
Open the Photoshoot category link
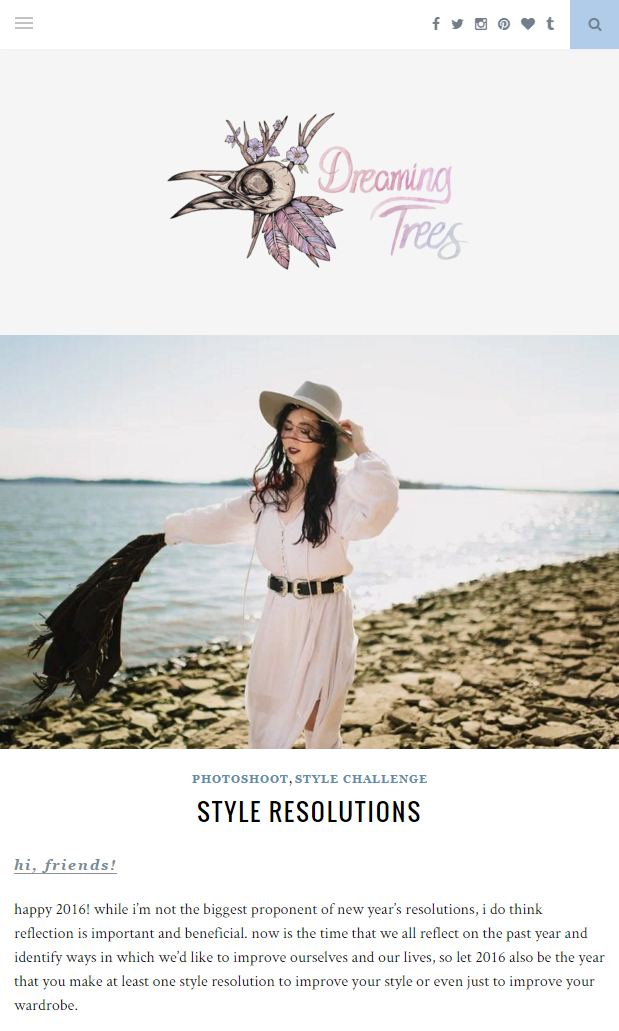240,779
